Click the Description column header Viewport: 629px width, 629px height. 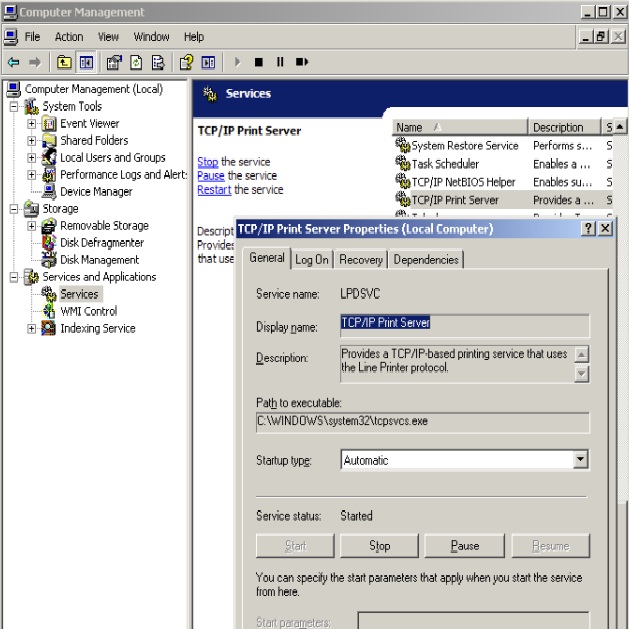(564, 127)
